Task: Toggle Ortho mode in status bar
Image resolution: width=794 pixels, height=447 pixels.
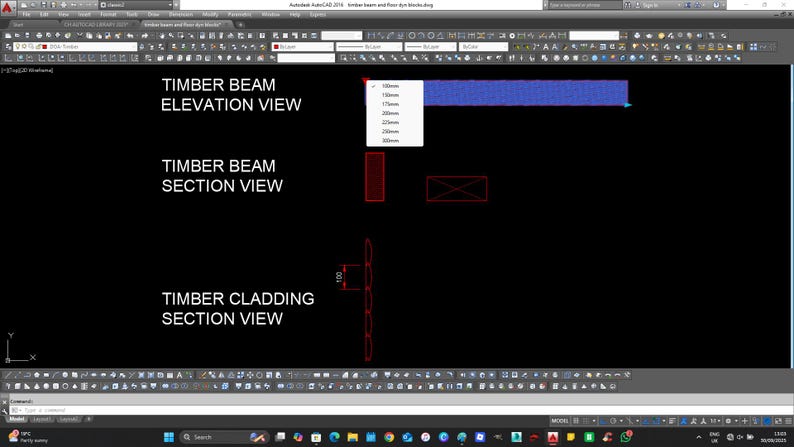Action: pos(604,421)
